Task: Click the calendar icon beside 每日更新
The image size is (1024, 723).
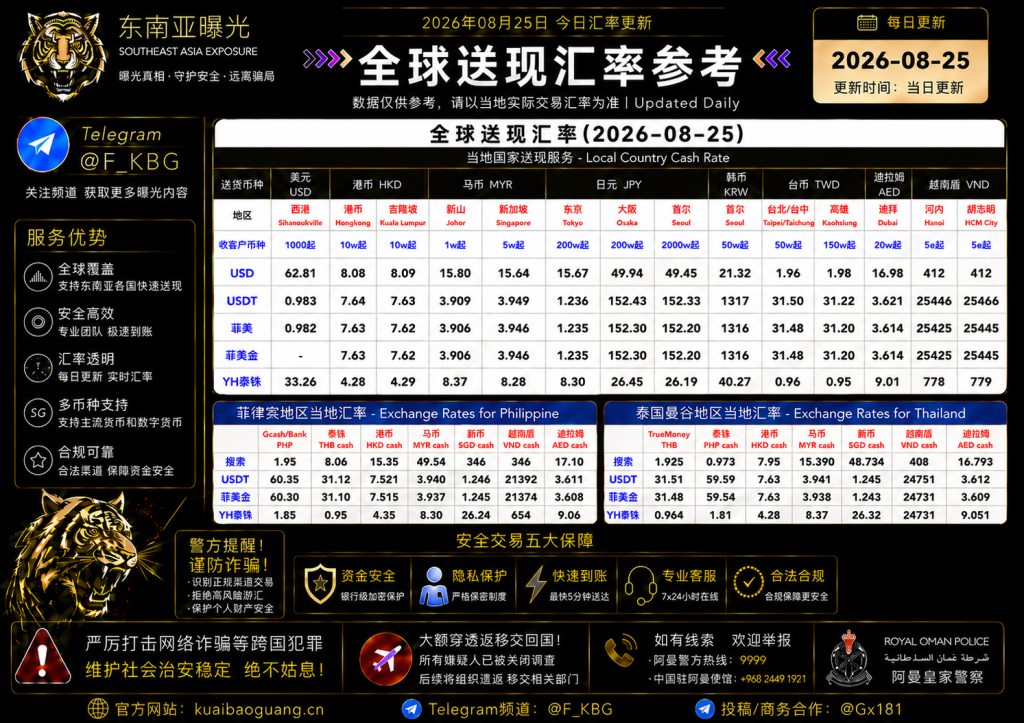Action: (867, 23)
